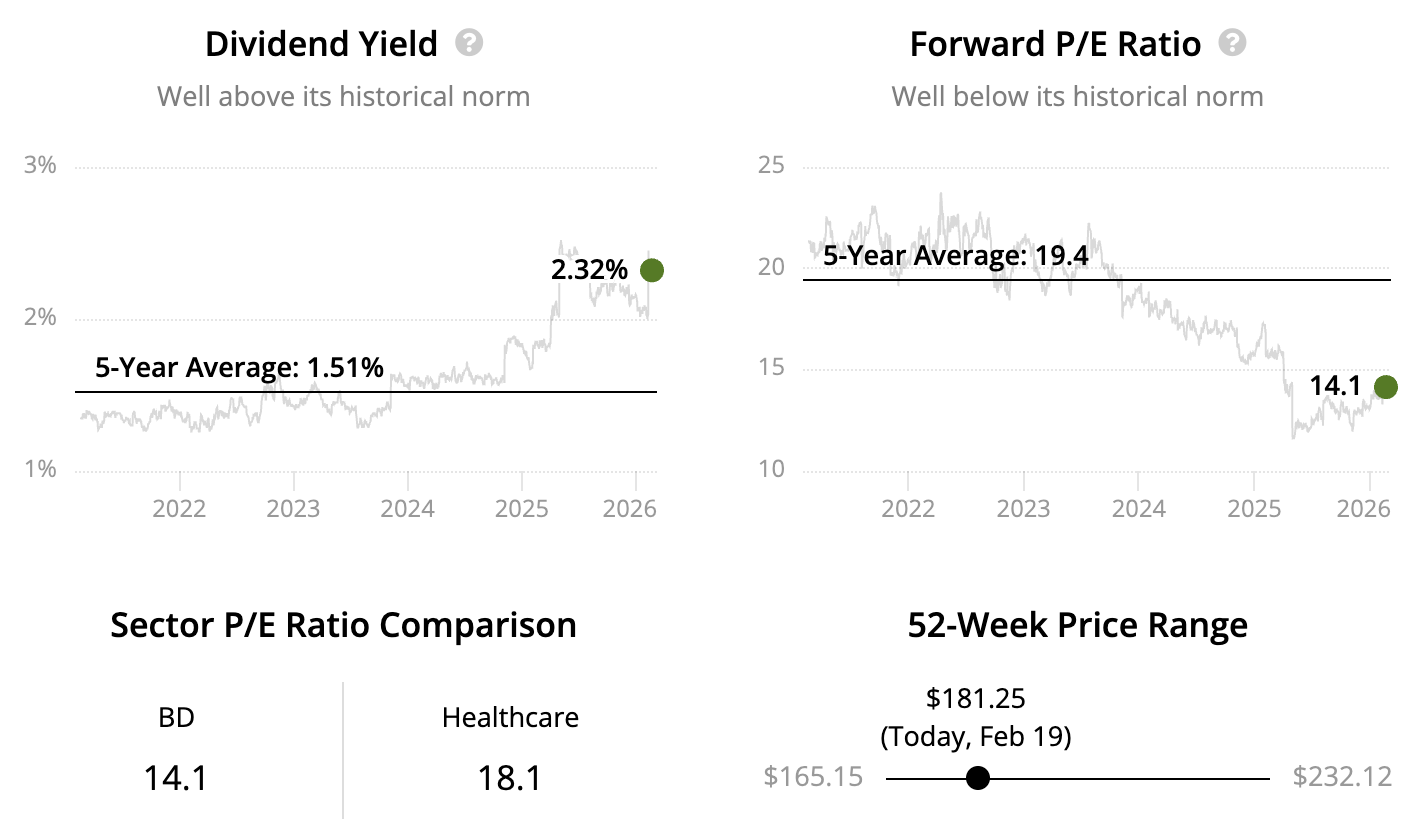1426x840 pixels.
Task: Click the Forward P/E Ratio chart title
Action: (1055, 44)
